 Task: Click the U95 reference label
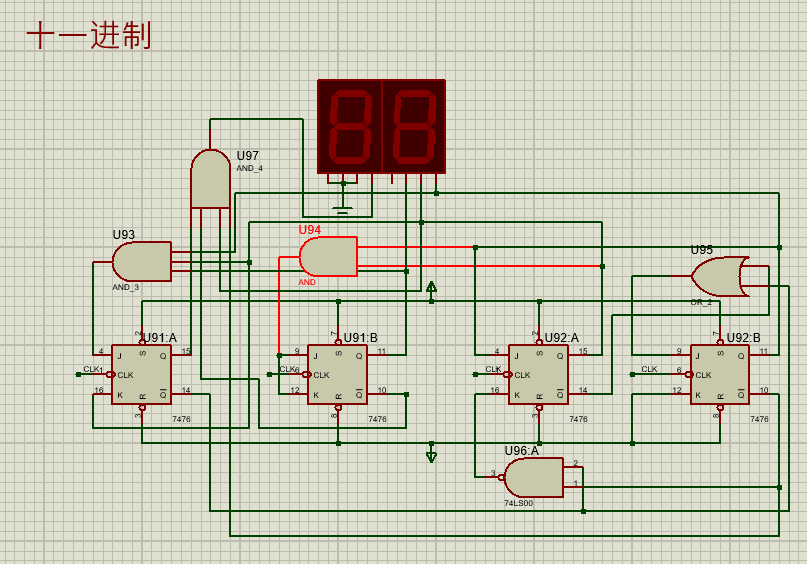pyautogui.click(x=701, y=250)
